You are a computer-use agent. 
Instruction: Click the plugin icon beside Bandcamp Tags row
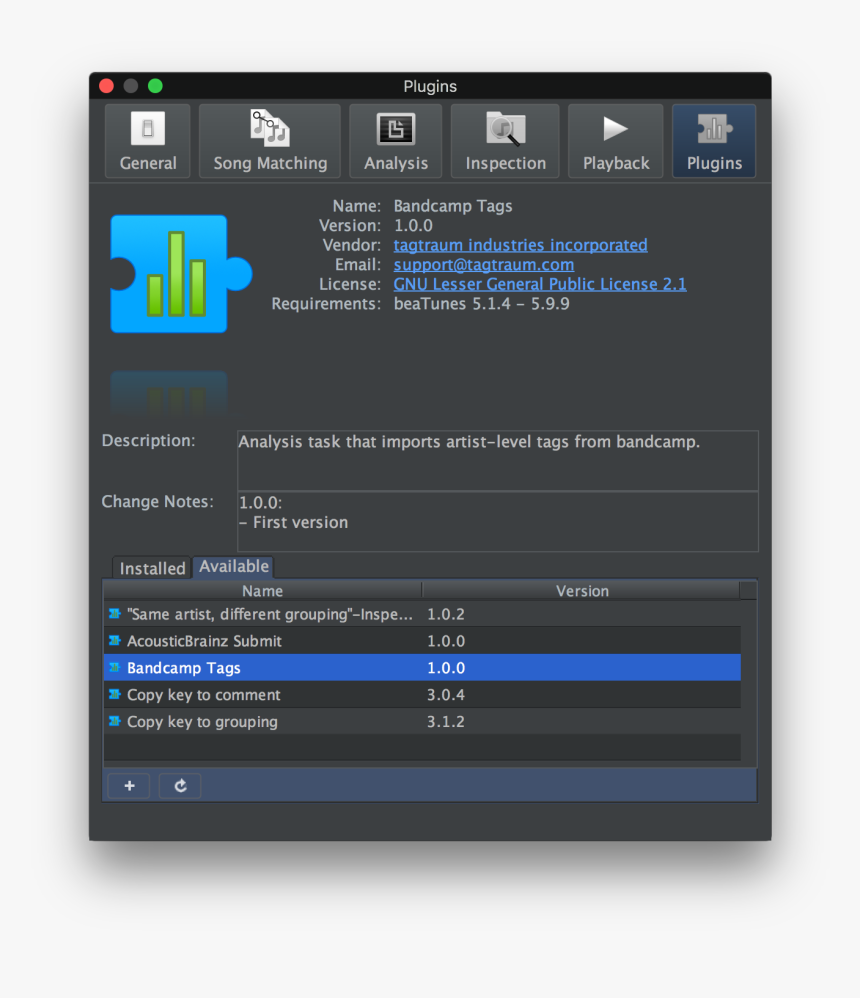coord(115,667)
